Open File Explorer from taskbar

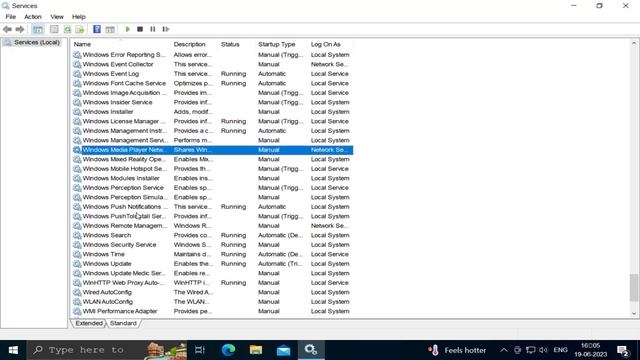coord(256,350)
